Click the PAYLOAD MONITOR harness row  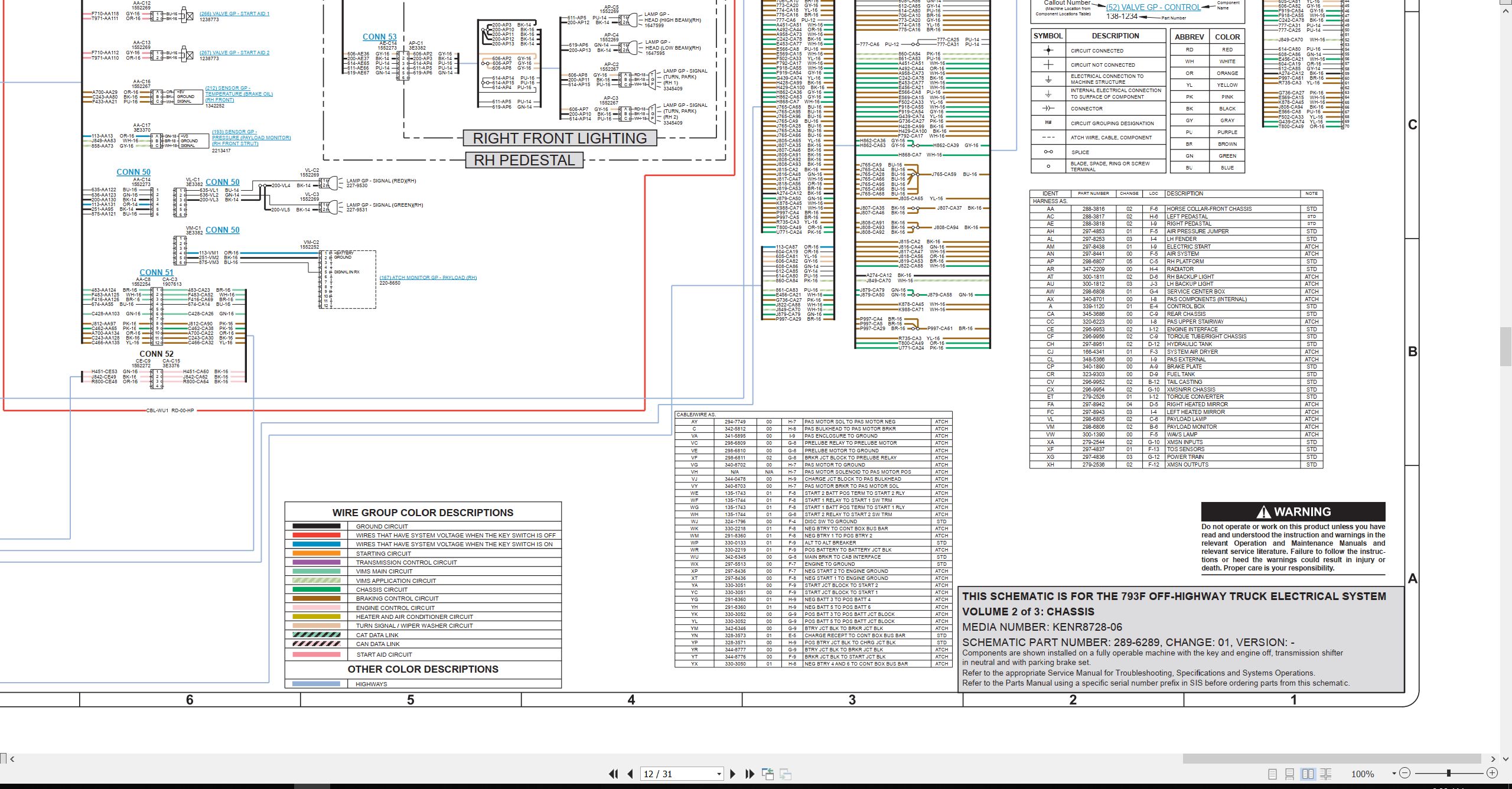pyautogui.click(x=1176, y=426)
